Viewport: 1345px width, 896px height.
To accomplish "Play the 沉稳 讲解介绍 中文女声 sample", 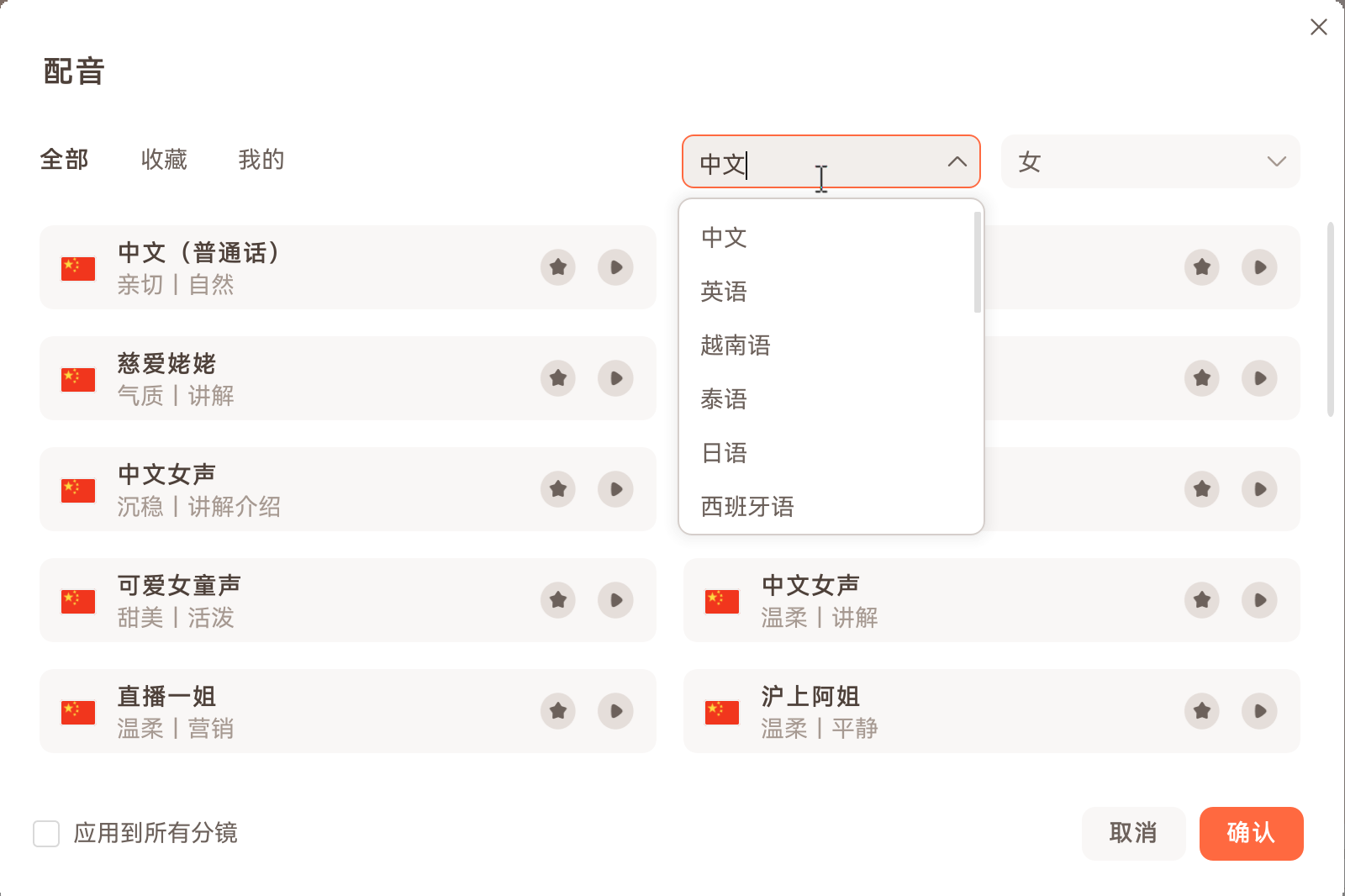I will pos(615,489).
